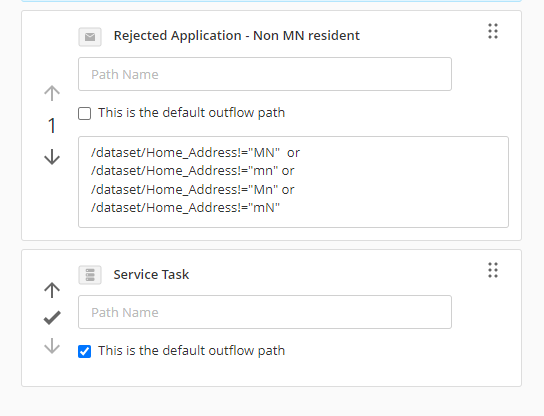This screenshot has height=416, width=544.
Task: Click the condition line containing "mN"
Action: tap(185, 208)
